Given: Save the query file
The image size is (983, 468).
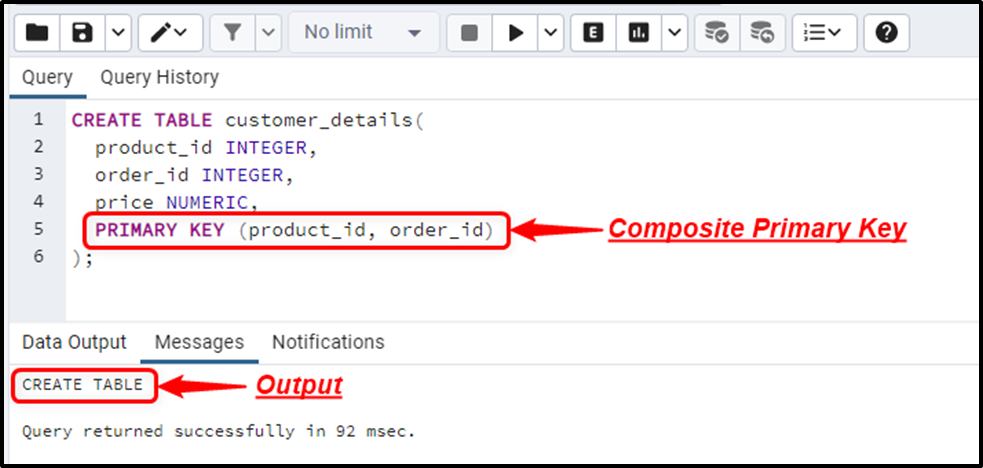Looking at the screenshot, I should [82, 33].
